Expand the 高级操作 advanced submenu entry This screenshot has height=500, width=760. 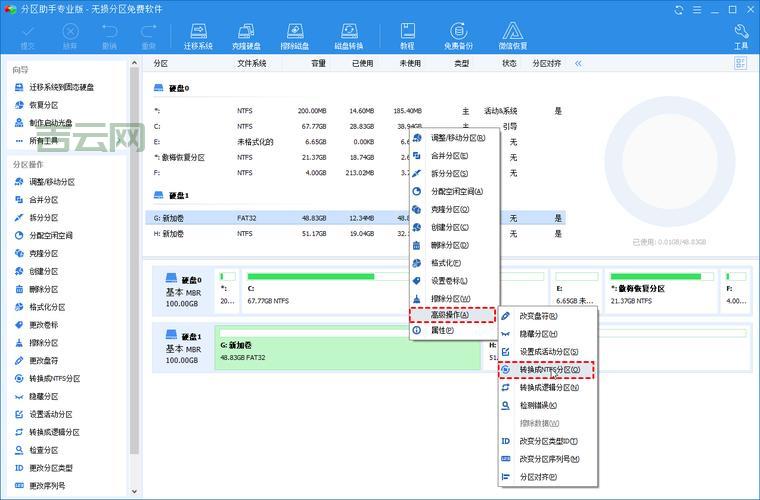click(453, 315)
